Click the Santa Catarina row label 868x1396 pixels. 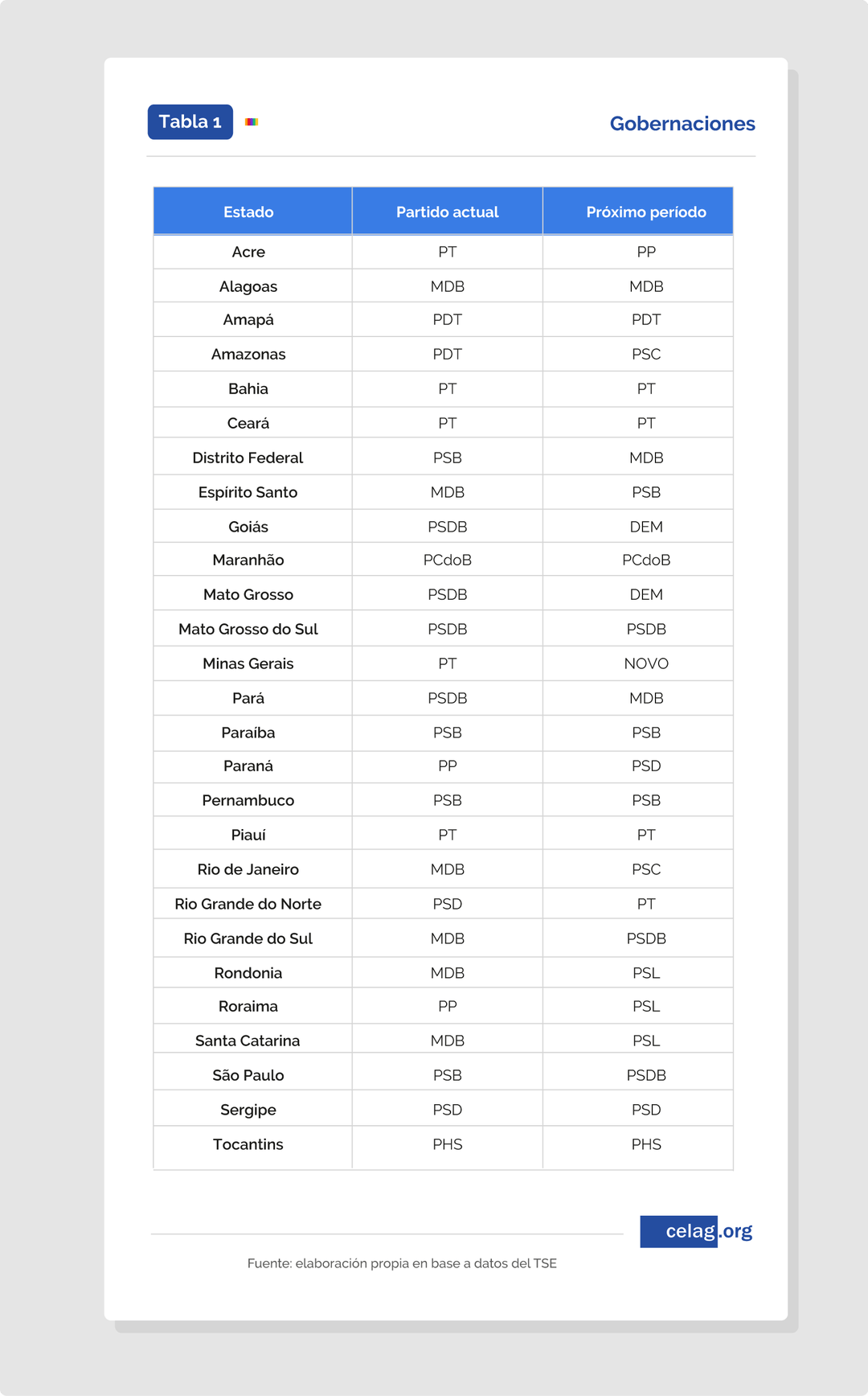point(248,1041)
